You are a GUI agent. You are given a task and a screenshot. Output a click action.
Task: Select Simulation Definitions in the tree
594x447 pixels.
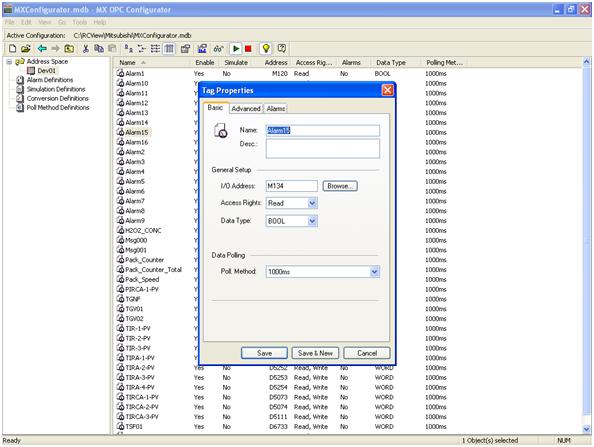pos(56,89)
